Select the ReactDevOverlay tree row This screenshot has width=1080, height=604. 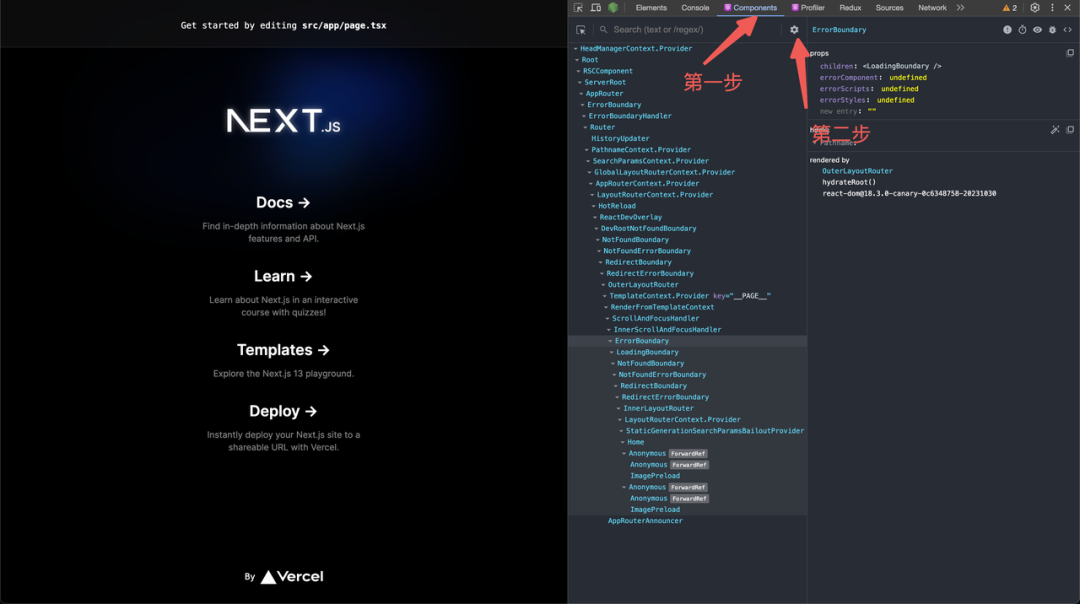(x=687, y=217)
